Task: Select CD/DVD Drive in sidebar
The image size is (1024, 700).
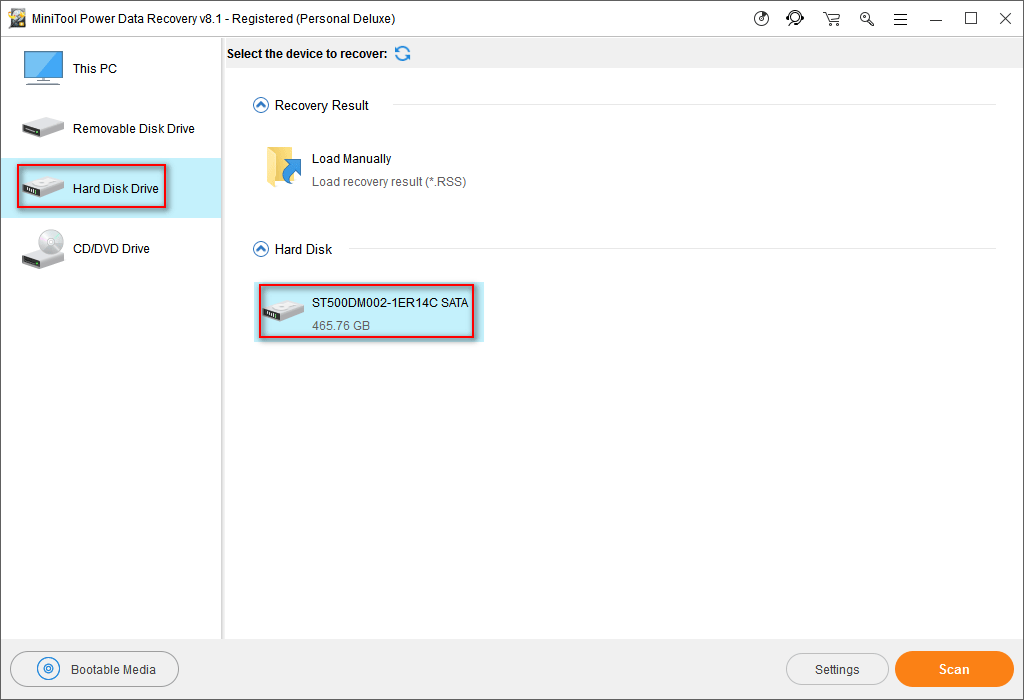Action: pyautogui.click(x=111, y=248)
